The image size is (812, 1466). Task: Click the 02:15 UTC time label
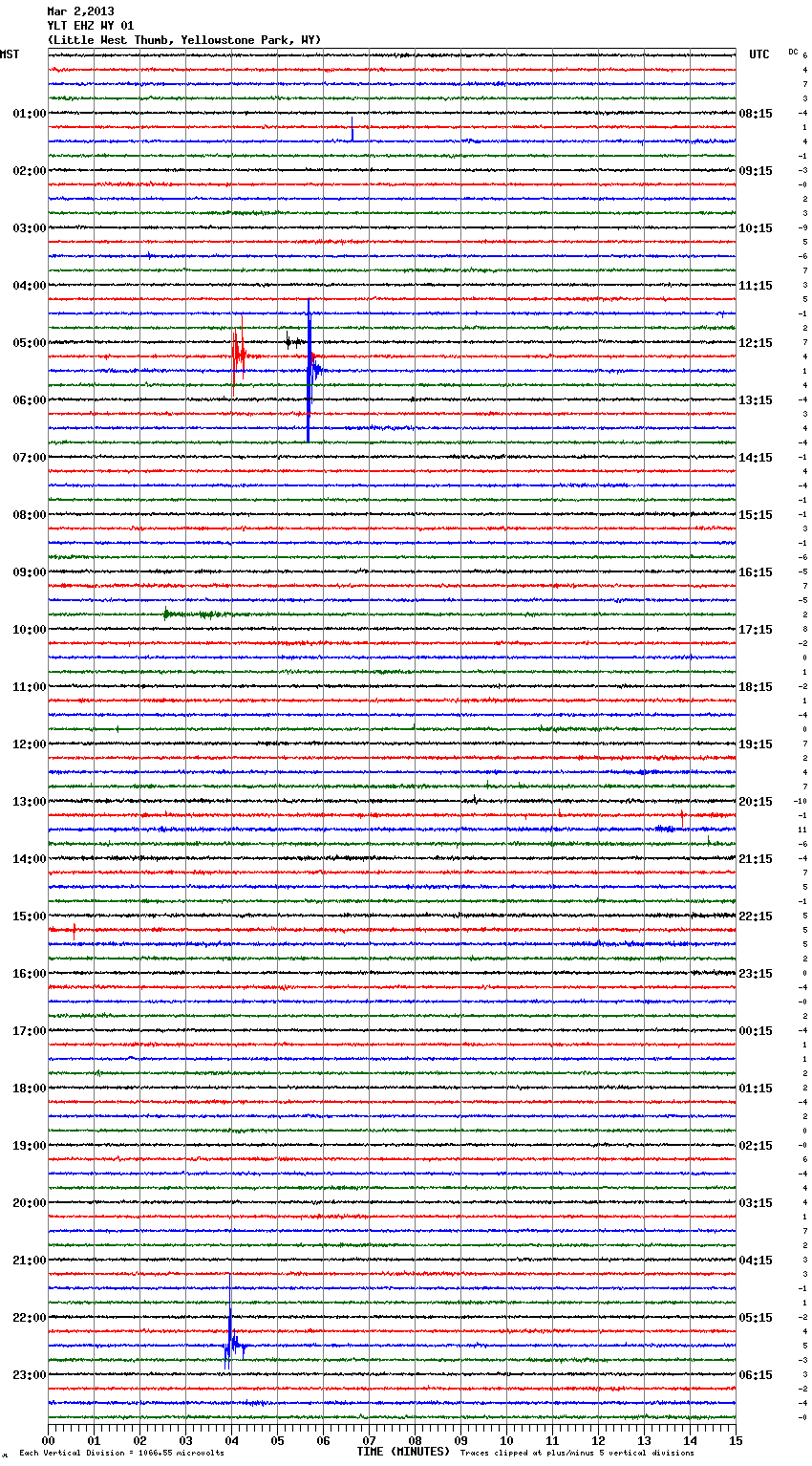756,1146
